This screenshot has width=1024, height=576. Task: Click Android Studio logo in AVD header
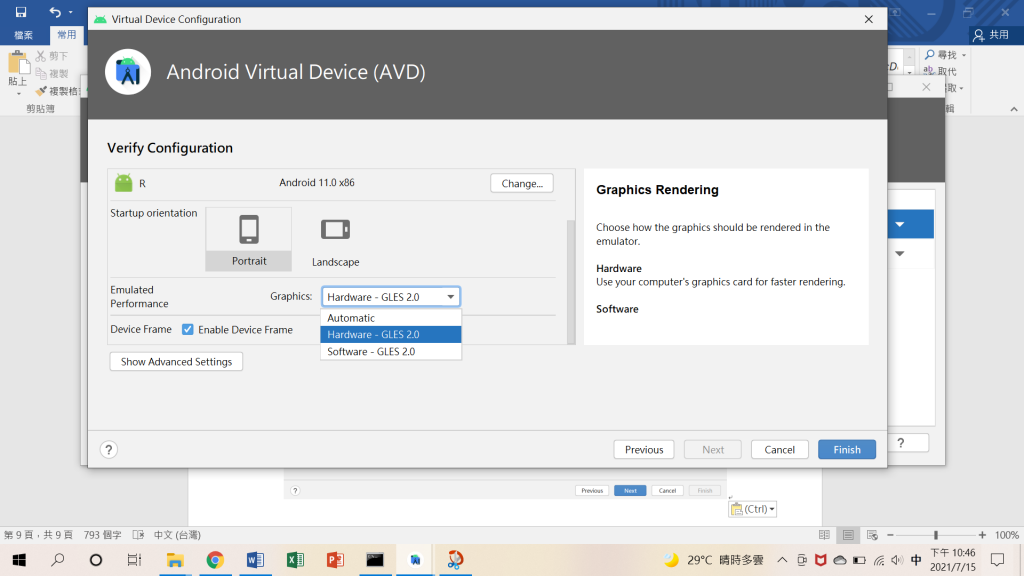(x=128, y=72)
